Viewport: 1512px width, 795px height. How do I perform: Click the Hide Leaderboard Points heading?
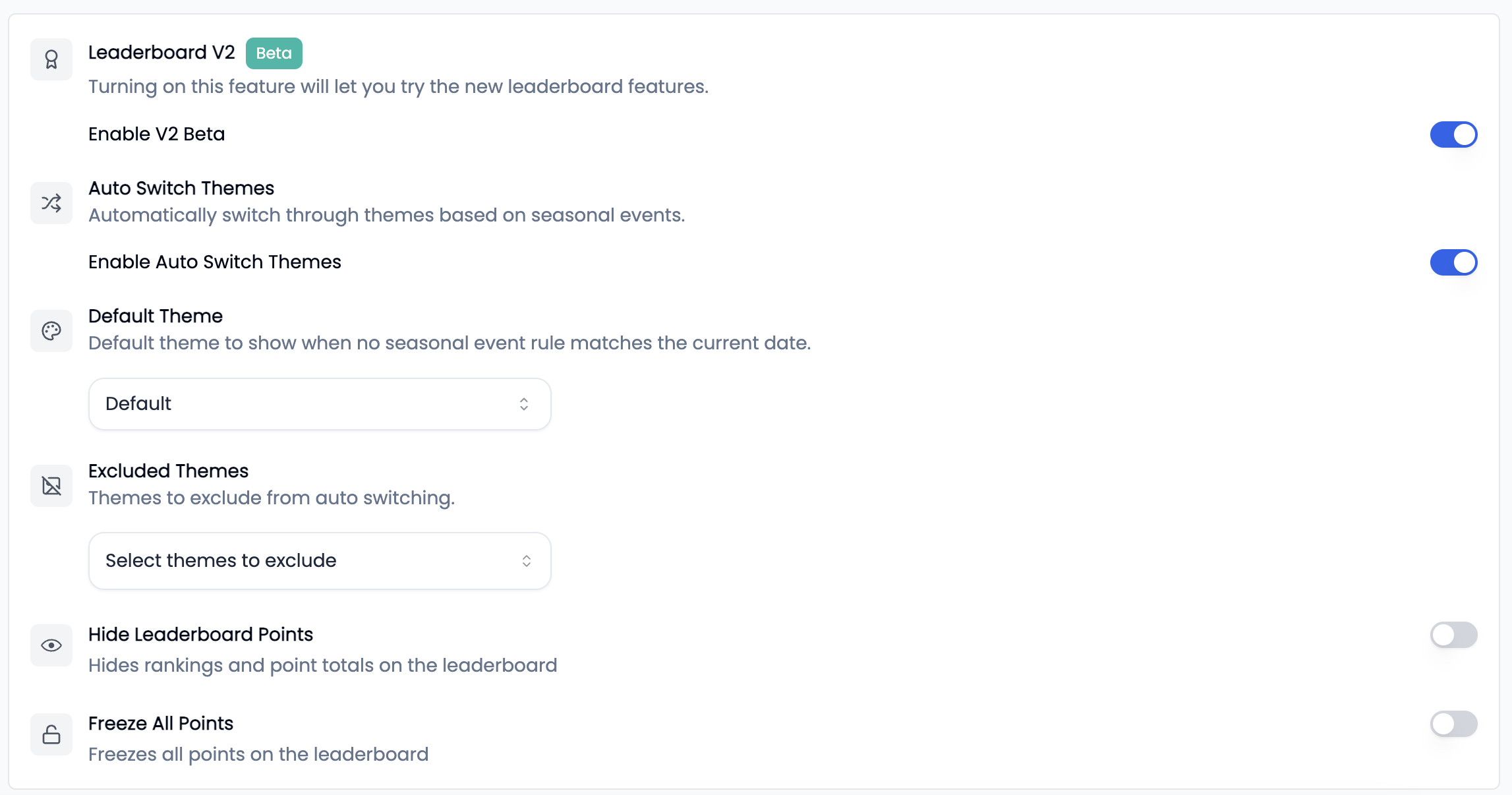200,634
